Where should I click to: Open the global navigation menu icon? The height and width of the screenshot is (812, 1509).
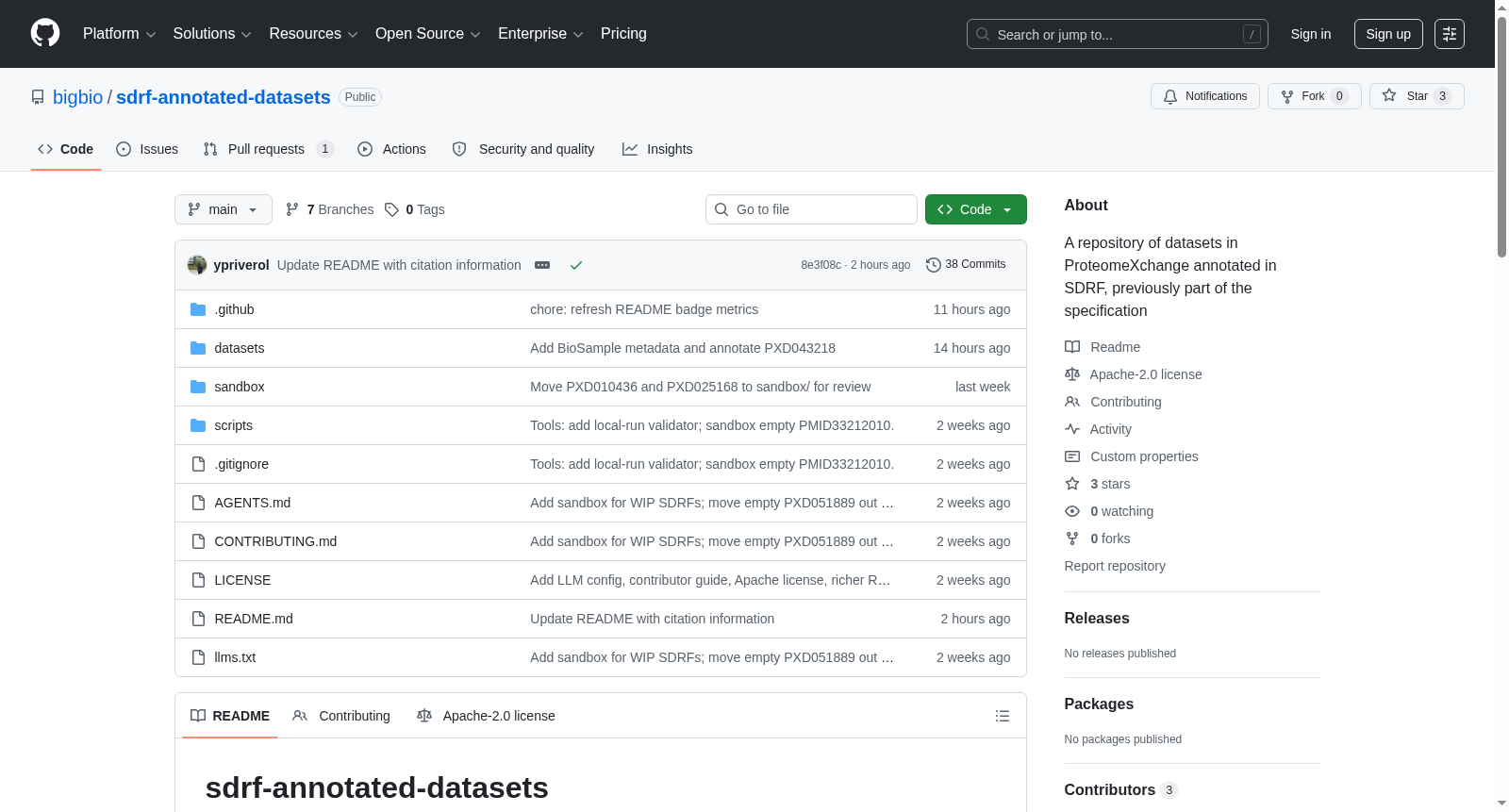[1450, 34]
